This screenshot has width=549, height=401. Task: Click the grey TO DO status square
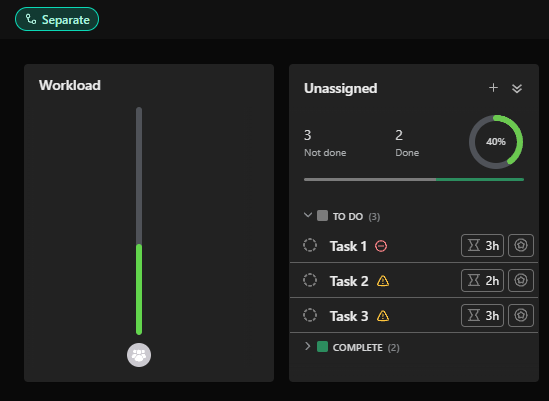pyautogui.click(x=322, y=215)
